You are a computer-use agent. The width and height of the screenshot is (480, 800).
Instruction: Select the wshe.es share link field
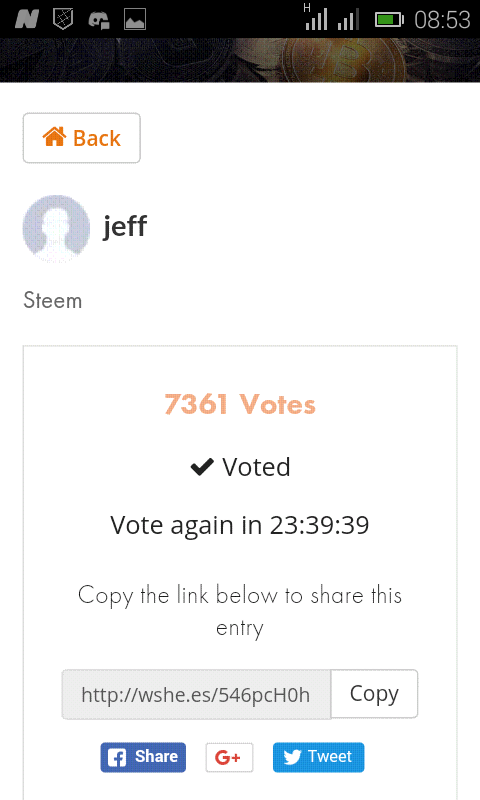pos(196,694)
